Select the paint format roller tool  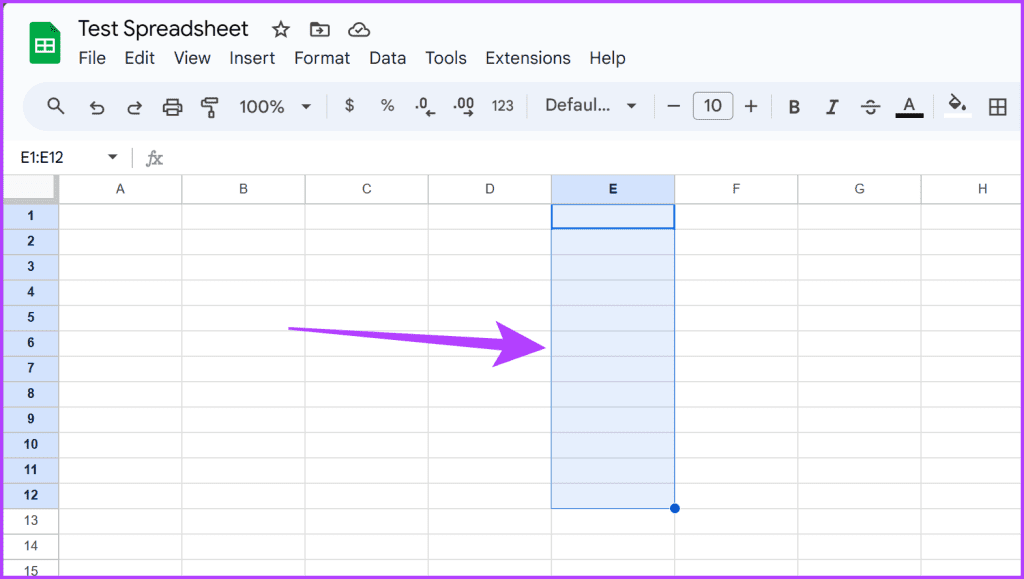point(210,107)
